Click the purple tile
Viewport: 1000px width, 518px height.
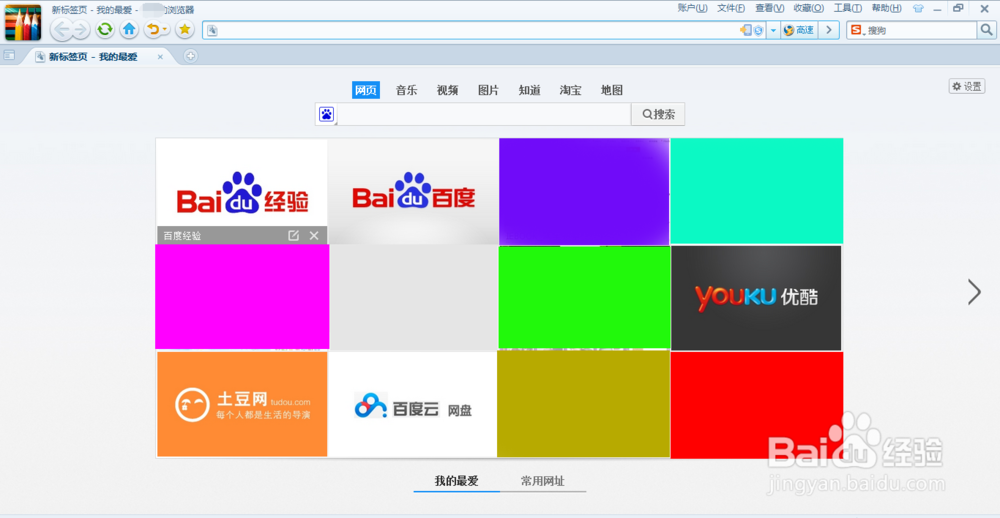click(x=584, y=191)
